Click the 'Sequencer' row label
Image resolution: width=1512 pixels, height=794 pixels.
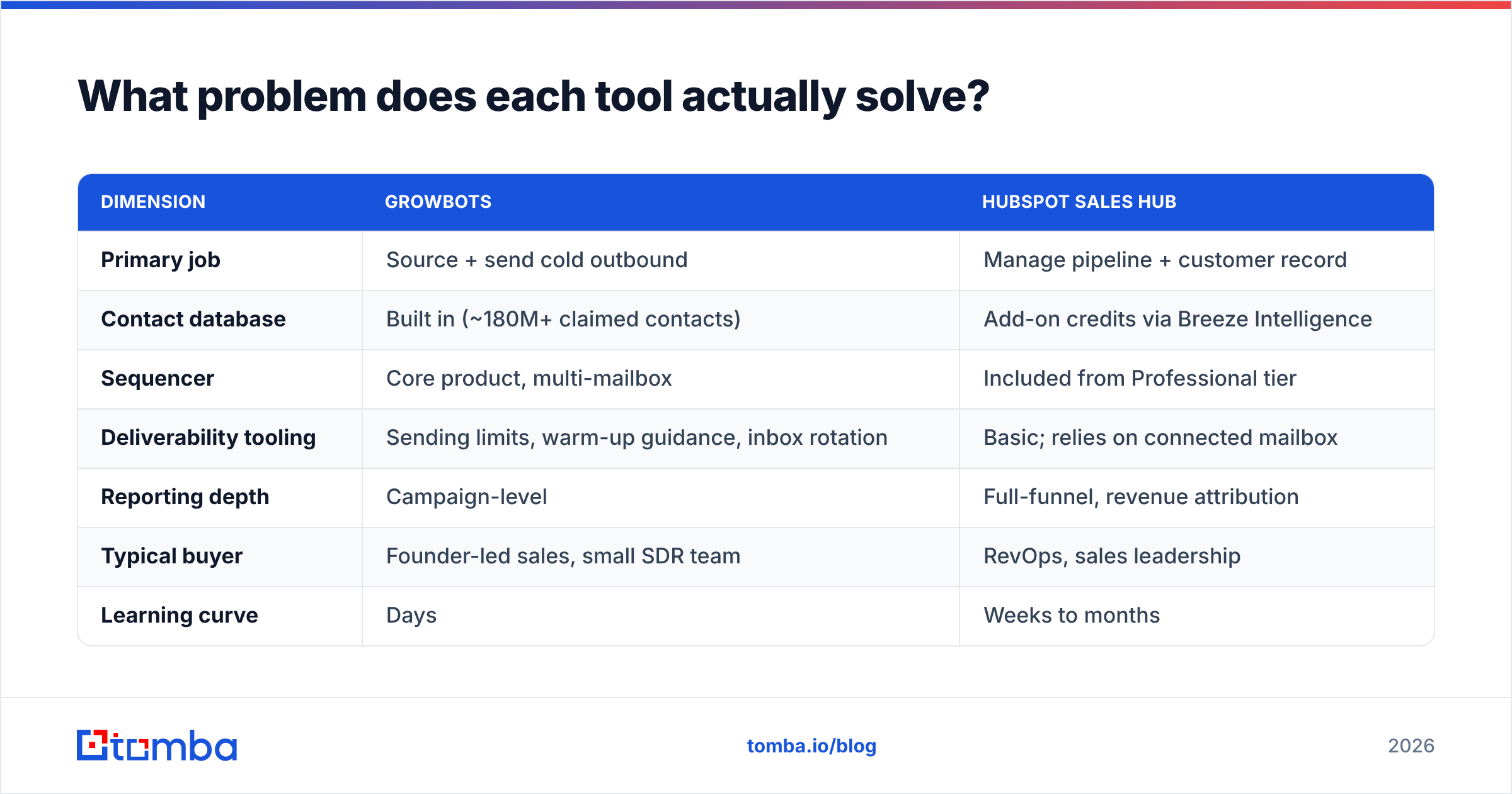pos(157,379)
